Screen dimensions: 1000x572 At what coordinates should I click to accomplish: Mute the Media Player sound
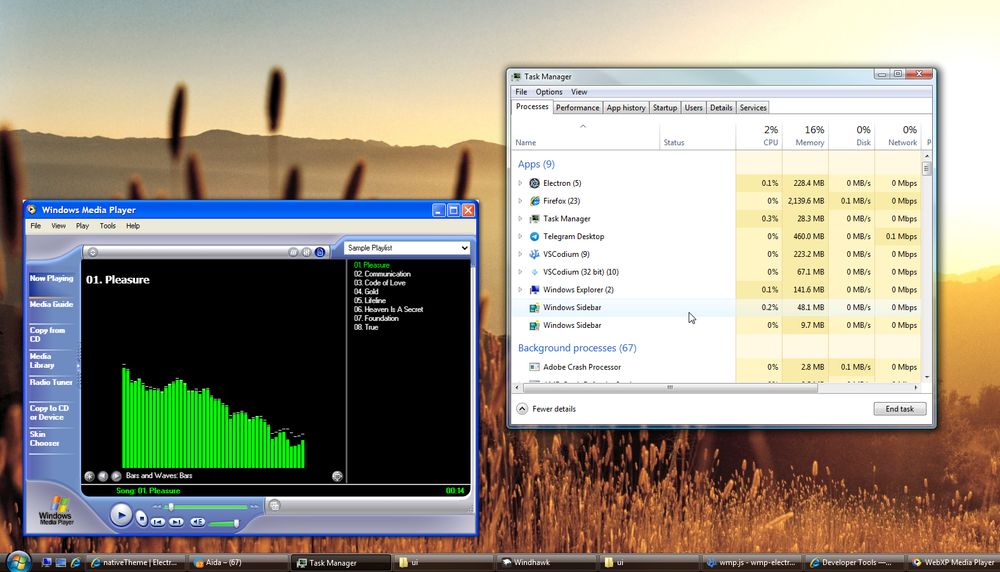pyautogui.click(x=198, y=522)
